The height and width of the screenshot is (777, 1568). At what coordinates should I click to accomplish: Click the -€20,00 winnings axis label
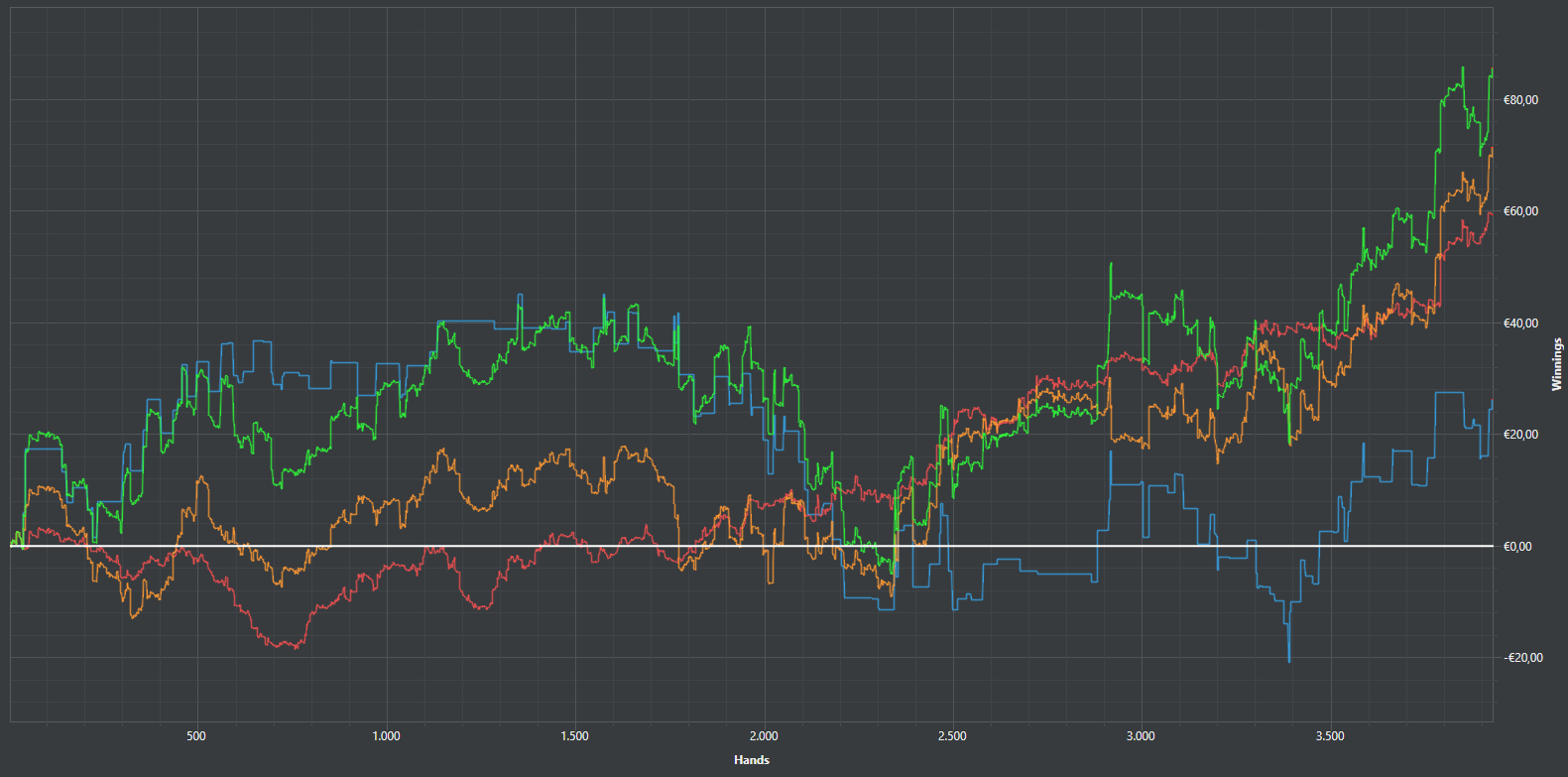[x=1522, y=658]
